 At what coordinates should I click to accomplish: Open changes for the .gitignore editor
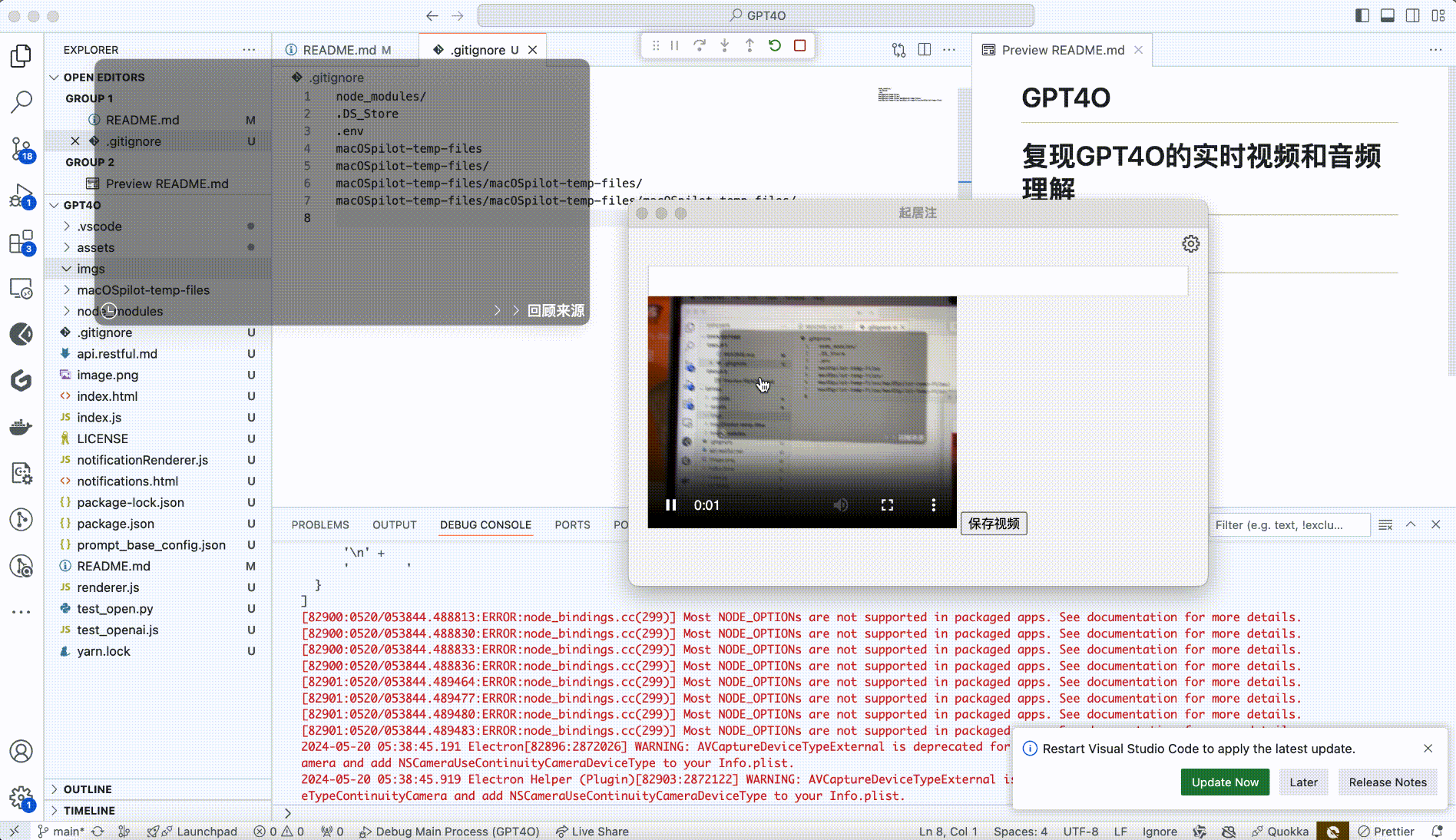click(x=898, y=50)
